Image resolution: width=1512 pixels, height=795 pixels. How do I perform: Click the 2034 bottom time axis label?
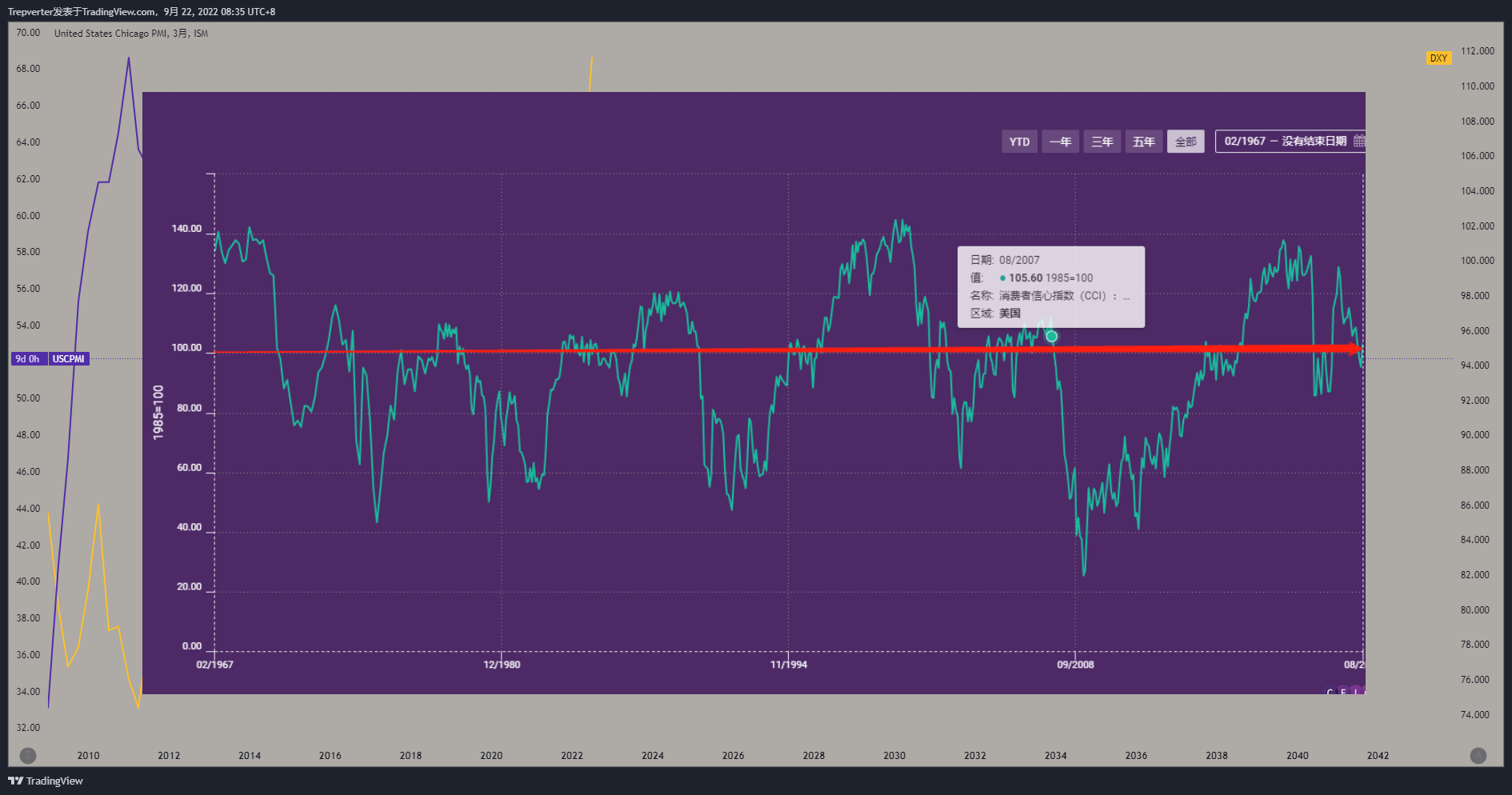pyautogui.click(x=1055, y=755)
